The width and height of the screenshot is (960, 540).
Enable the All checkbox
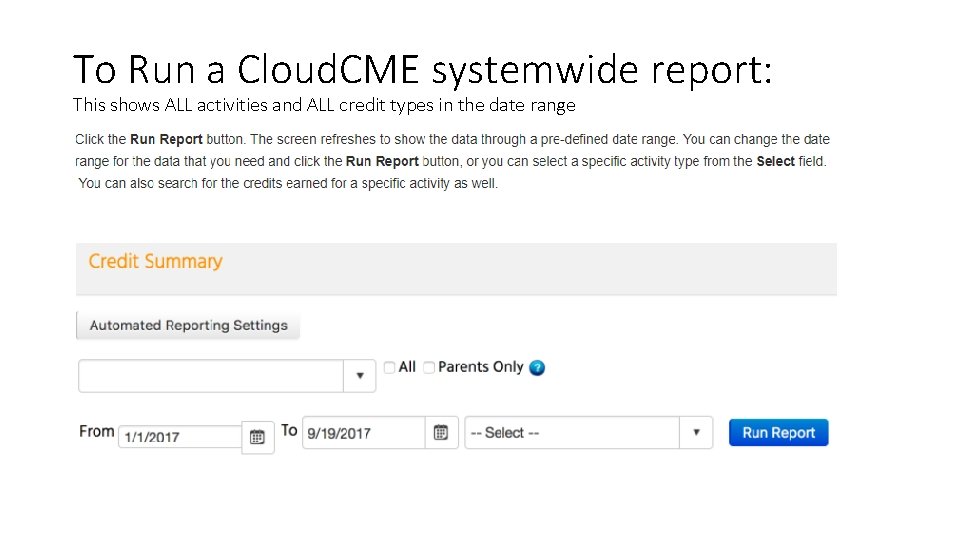tap(390, 367)
